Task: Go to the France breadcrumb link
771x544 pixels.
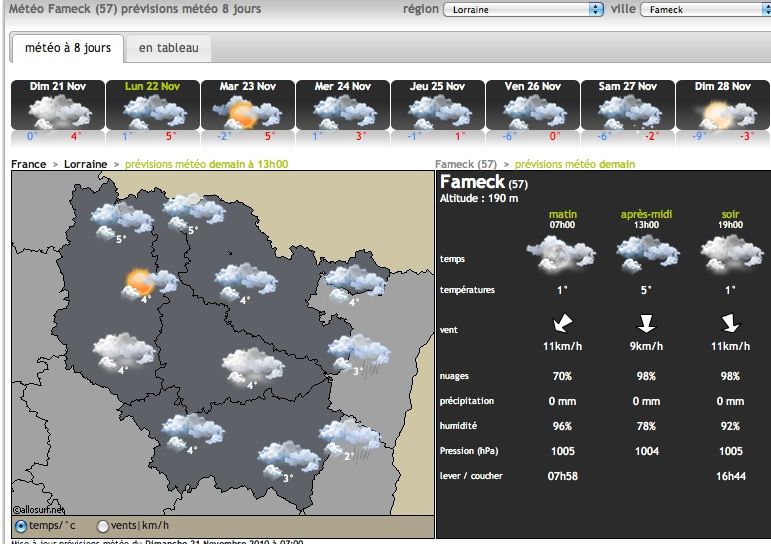Action: 29,164
